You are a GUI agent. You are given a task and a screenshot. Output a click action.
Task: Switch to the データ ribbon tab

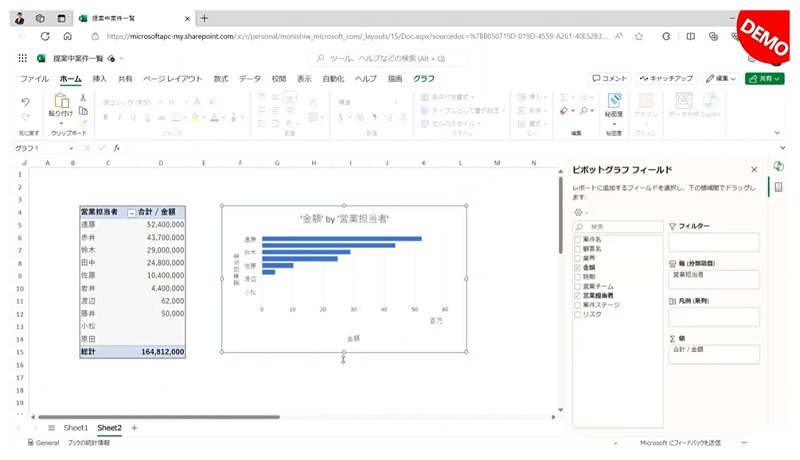point(249,79)
